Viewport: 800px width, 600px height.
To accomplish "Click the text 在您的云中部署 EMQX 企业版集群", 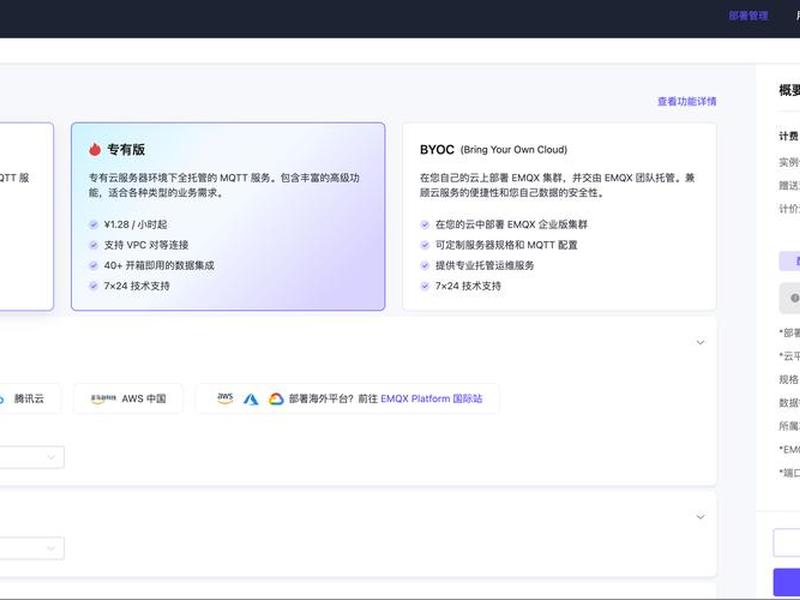I will [x=511, y=224].
